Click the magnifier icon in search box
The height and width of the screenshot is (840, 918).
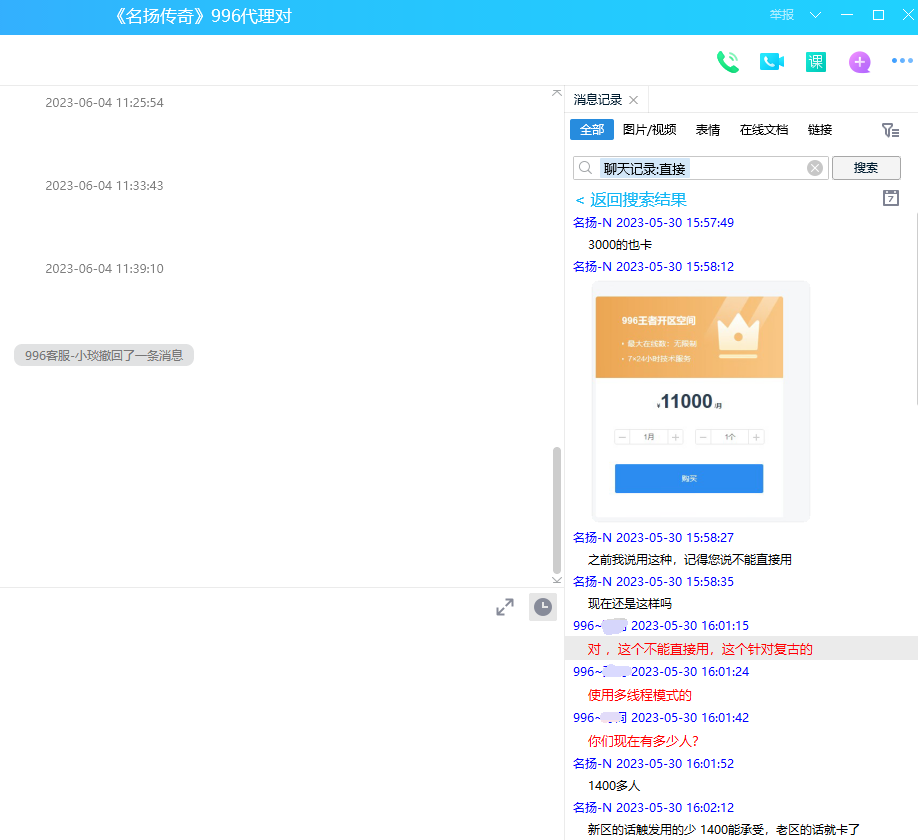pyautogui.click(x=585, y=169)
